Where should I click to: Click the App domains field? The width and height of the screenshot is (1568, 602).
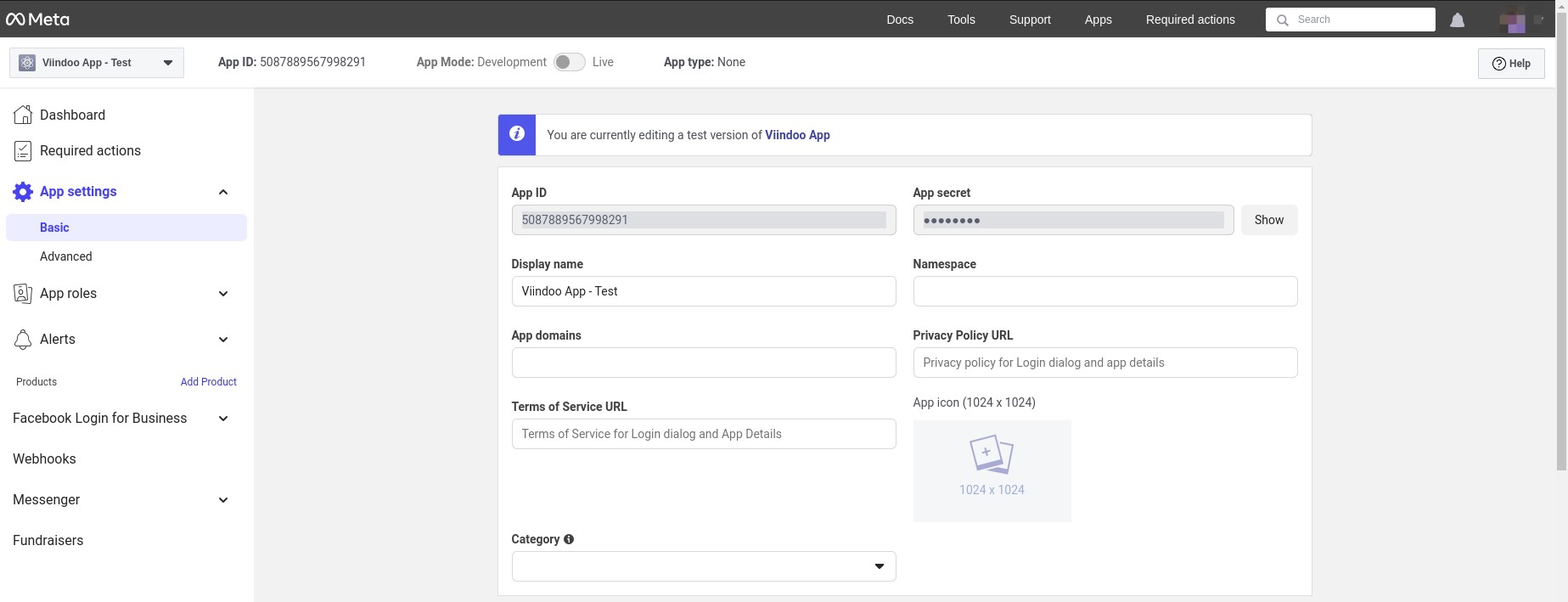point(704,363)
